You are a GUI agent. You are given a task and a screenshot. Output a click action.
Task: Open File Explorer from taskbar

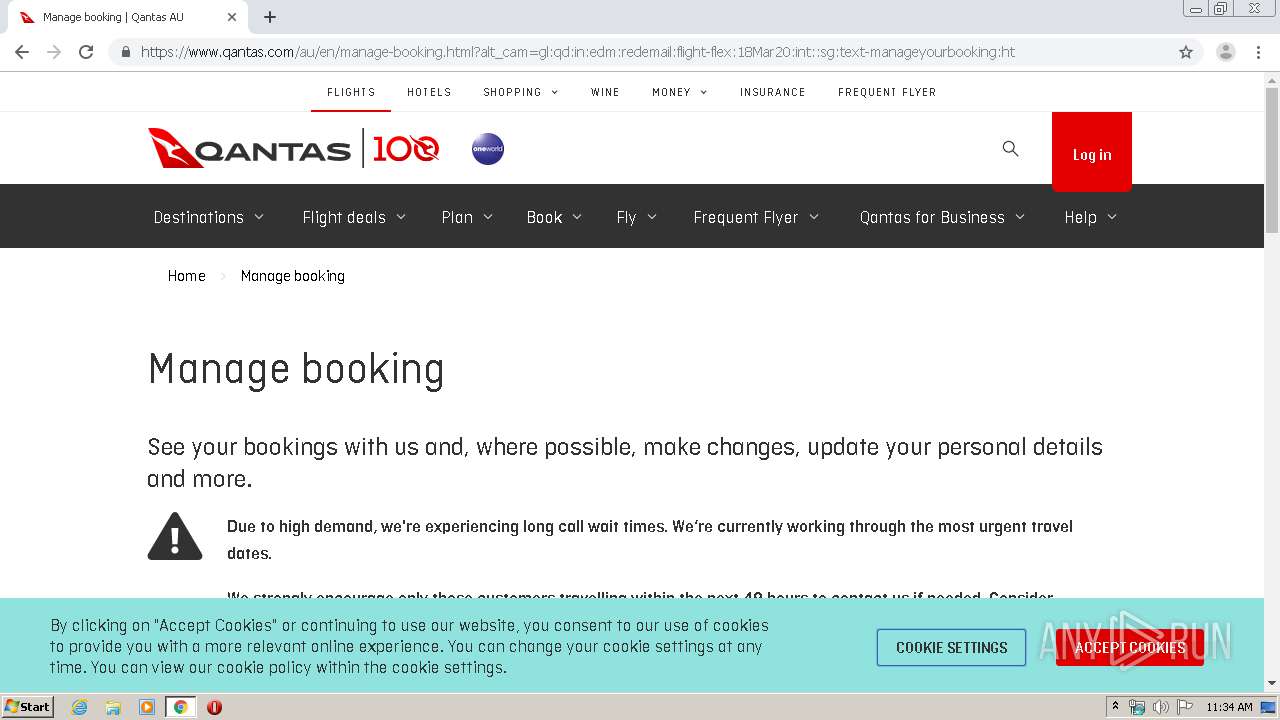pyautogui.click(x=113, y=707)
